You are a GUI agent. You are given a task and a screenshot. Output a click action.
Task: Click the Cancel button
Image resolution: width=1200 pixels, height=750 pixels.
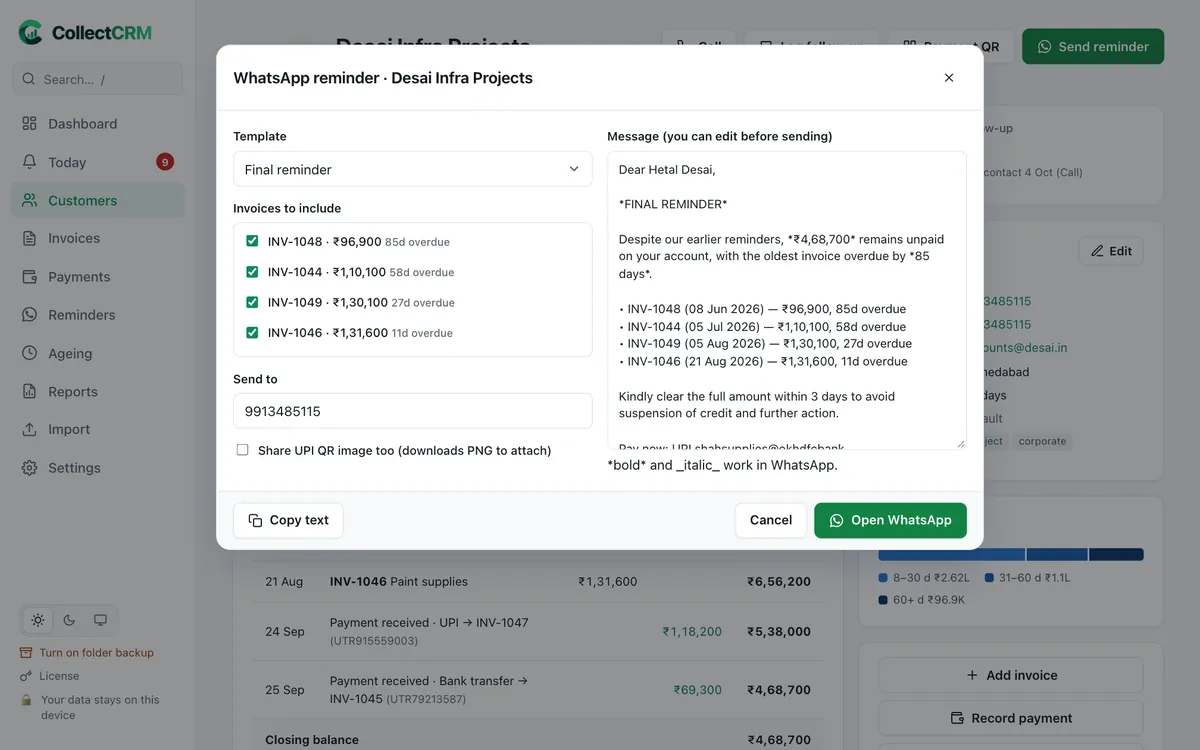(771, 520)
